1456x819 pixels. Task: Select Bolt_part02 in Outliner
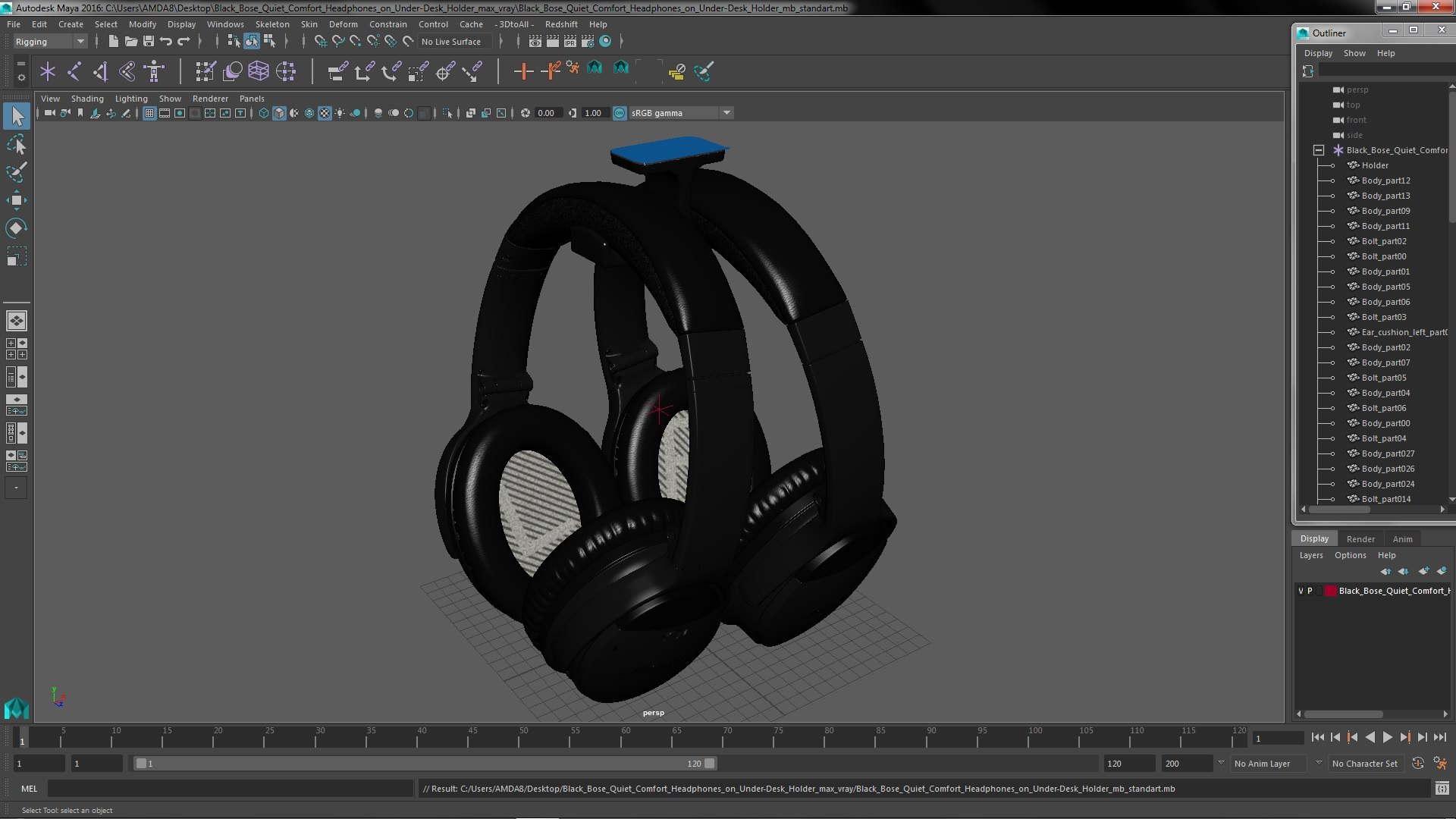(1383, 241)
